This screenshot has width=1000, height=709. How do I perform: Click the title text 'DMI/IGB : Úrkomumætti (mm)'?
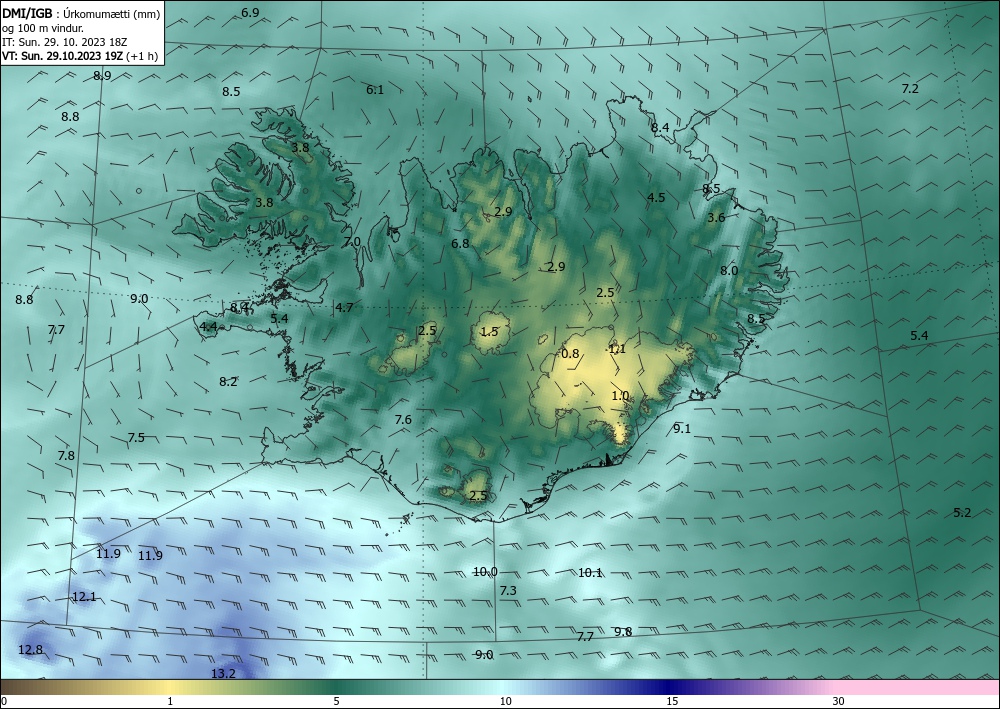[81, 13]
